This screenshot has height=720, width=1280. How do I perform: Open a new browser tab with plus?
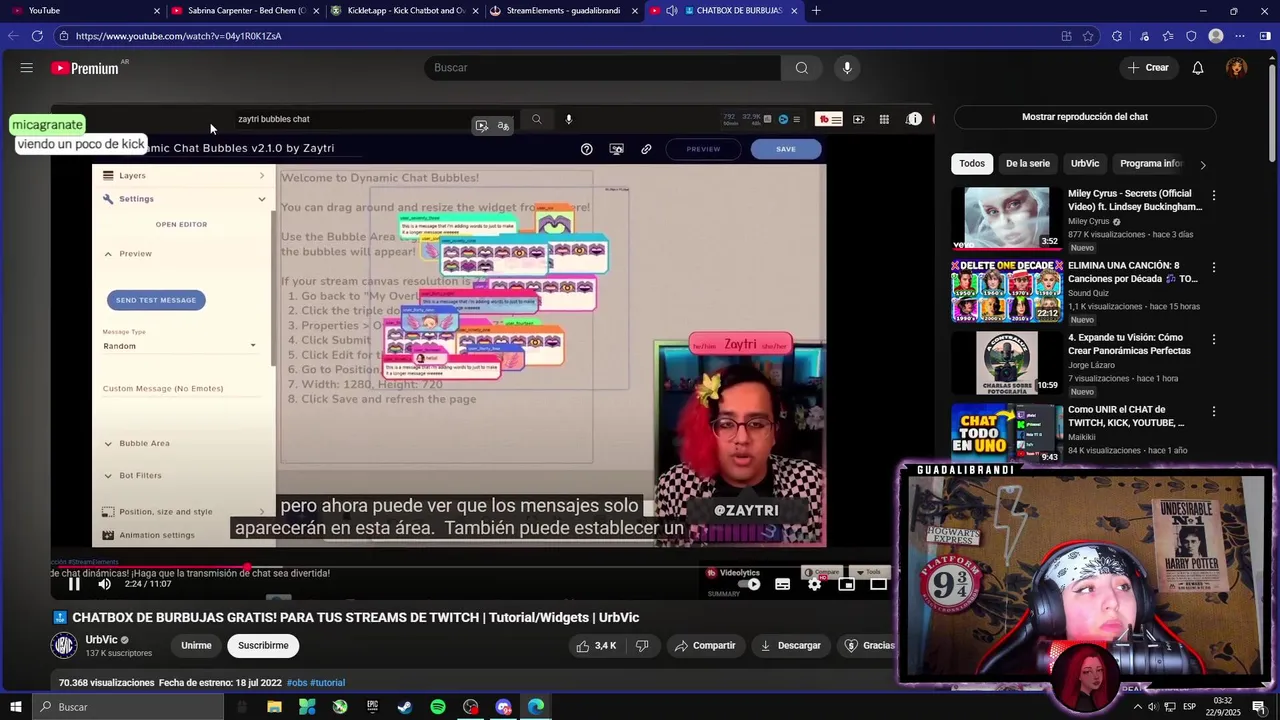tap(816, 11)
